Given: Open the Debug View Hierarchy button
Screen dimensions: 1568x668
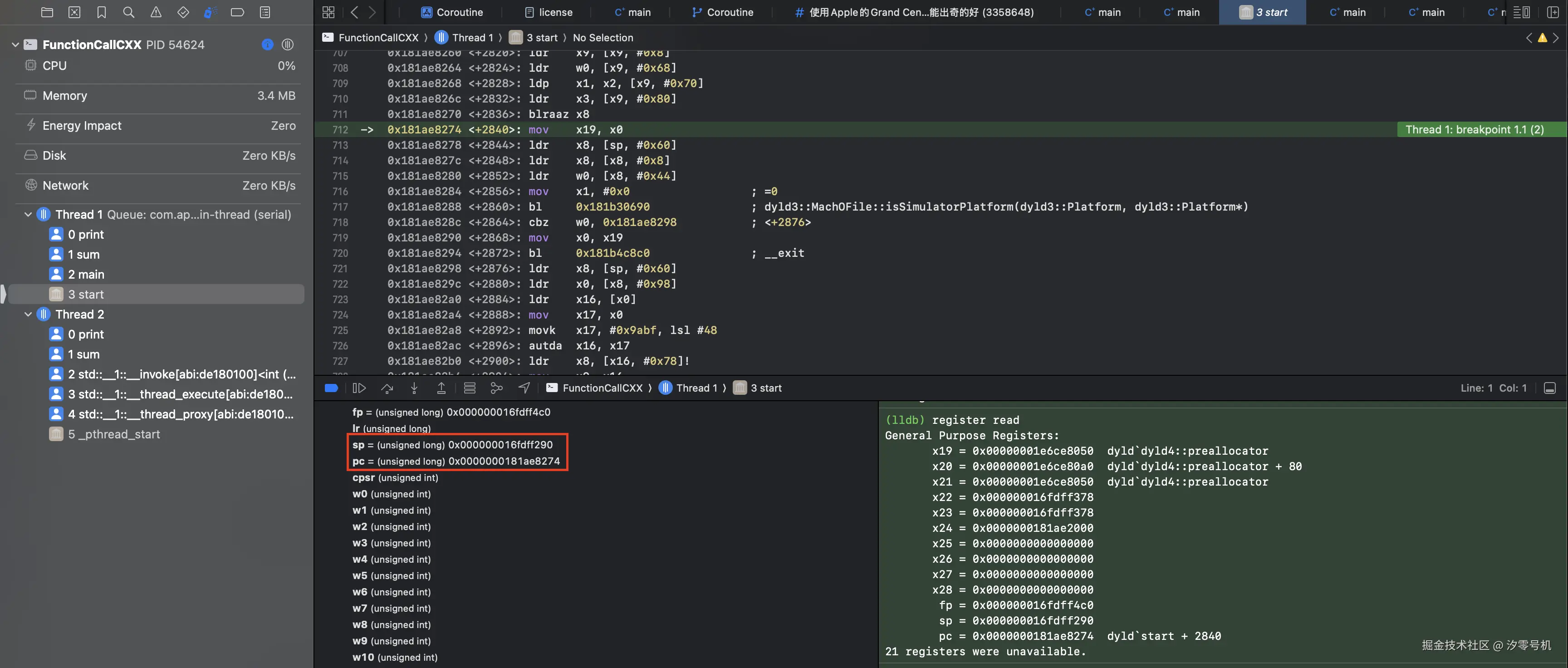Looking at the screenshot, I should [x=469, y=388].
